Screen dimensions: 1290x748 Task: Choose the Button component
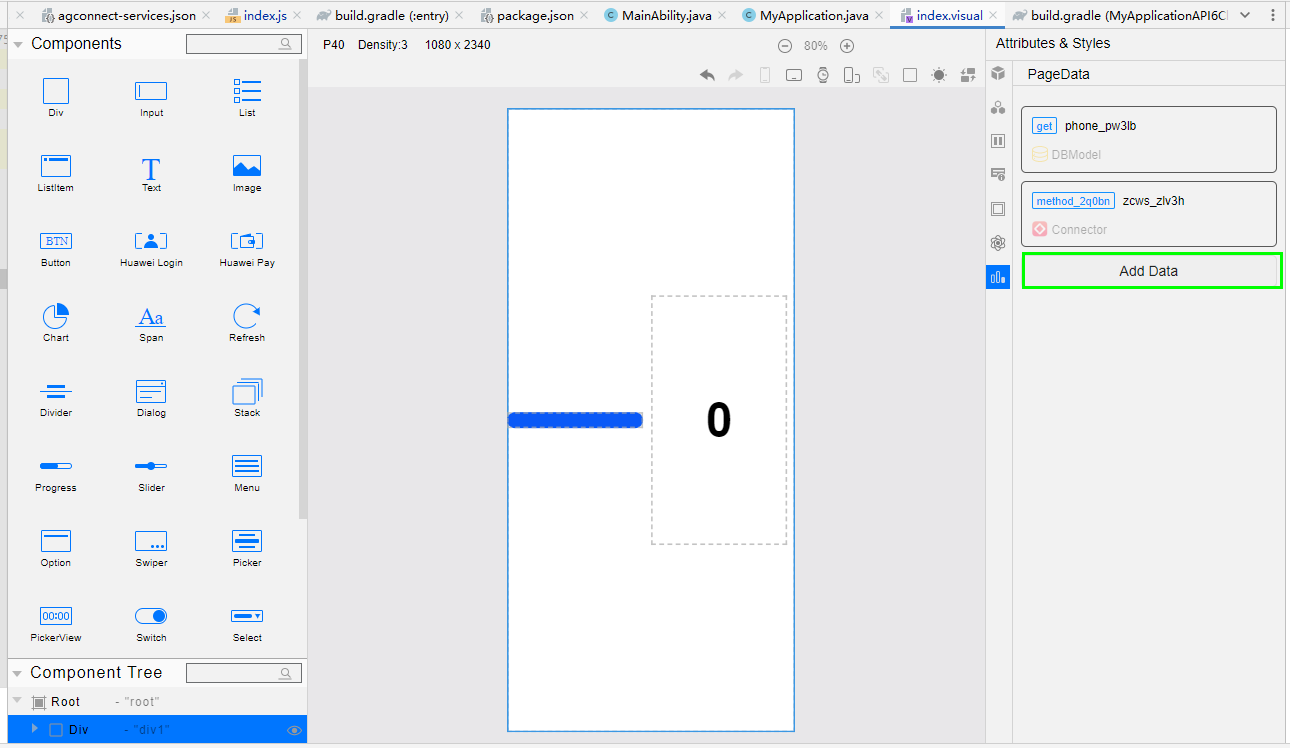(x=56, y=248)
